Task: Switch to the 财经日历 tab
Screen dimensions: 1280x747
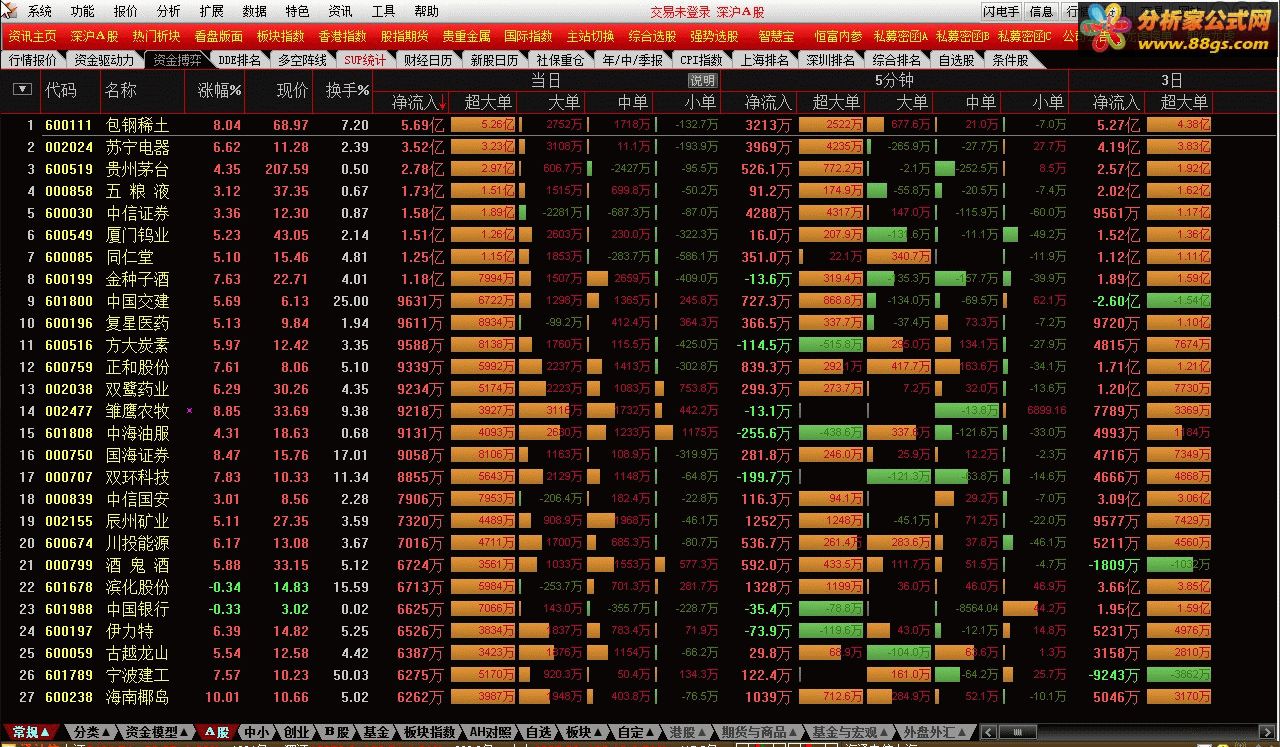Action: click(428, 60)
